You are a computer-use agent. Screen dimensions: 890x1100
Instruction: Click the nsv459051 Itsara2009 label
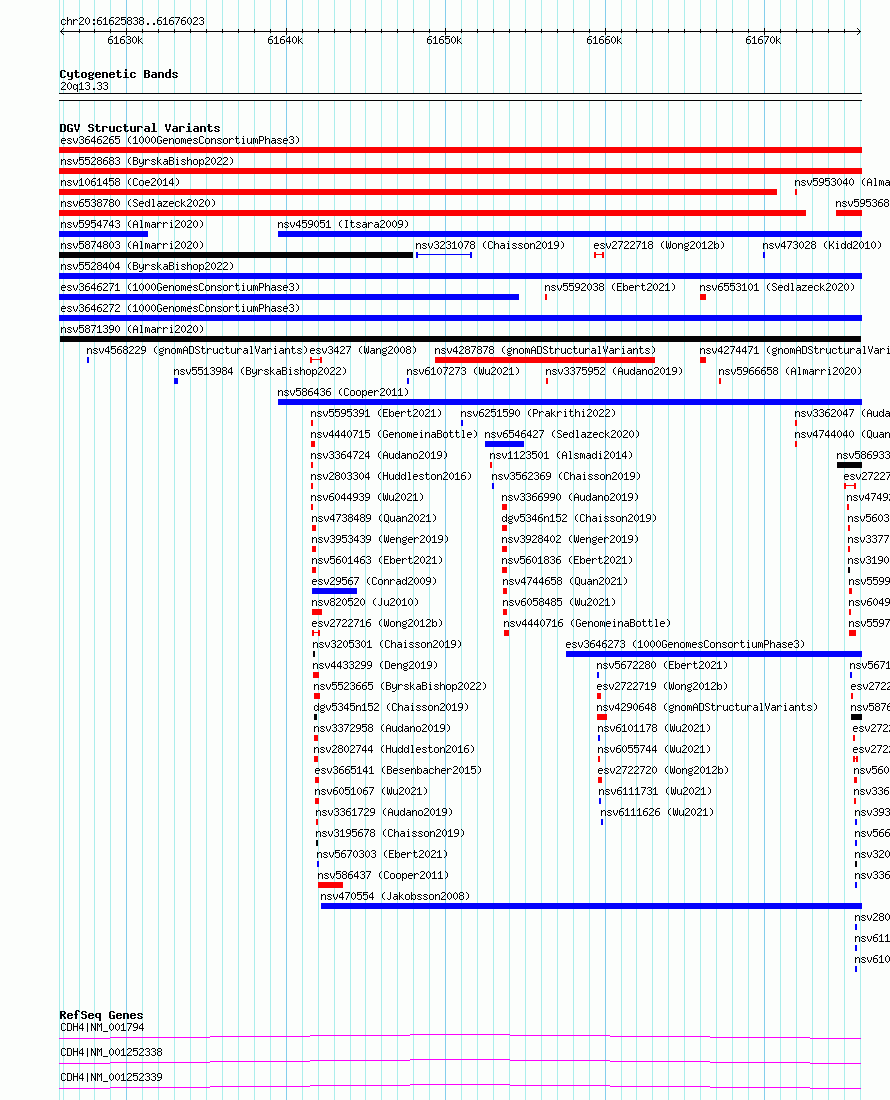pos(343,224)
